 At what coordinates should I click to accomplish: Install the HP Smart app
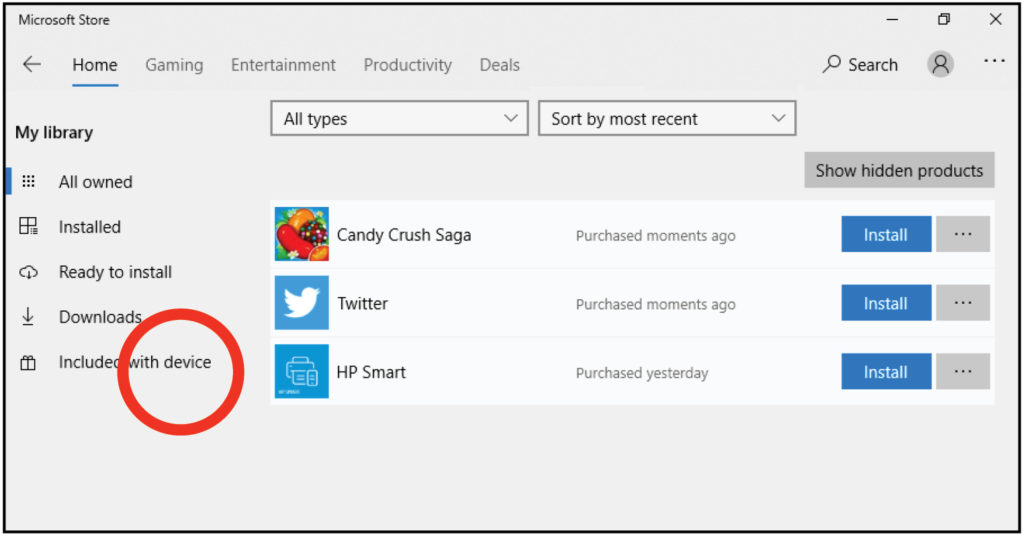click(886, 371)
